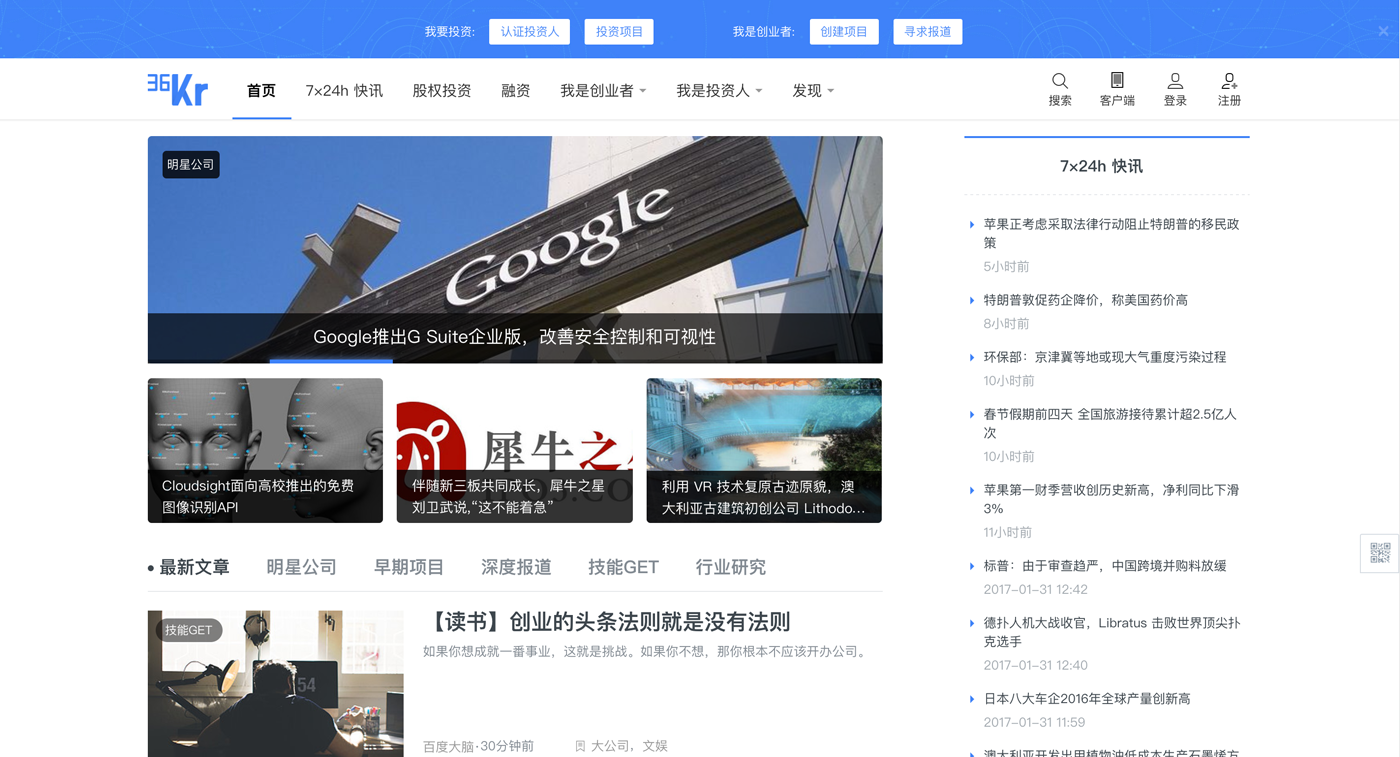Open news 日本八大车企2016年全球产量
1400x757 pixels.
[1086, 699]
